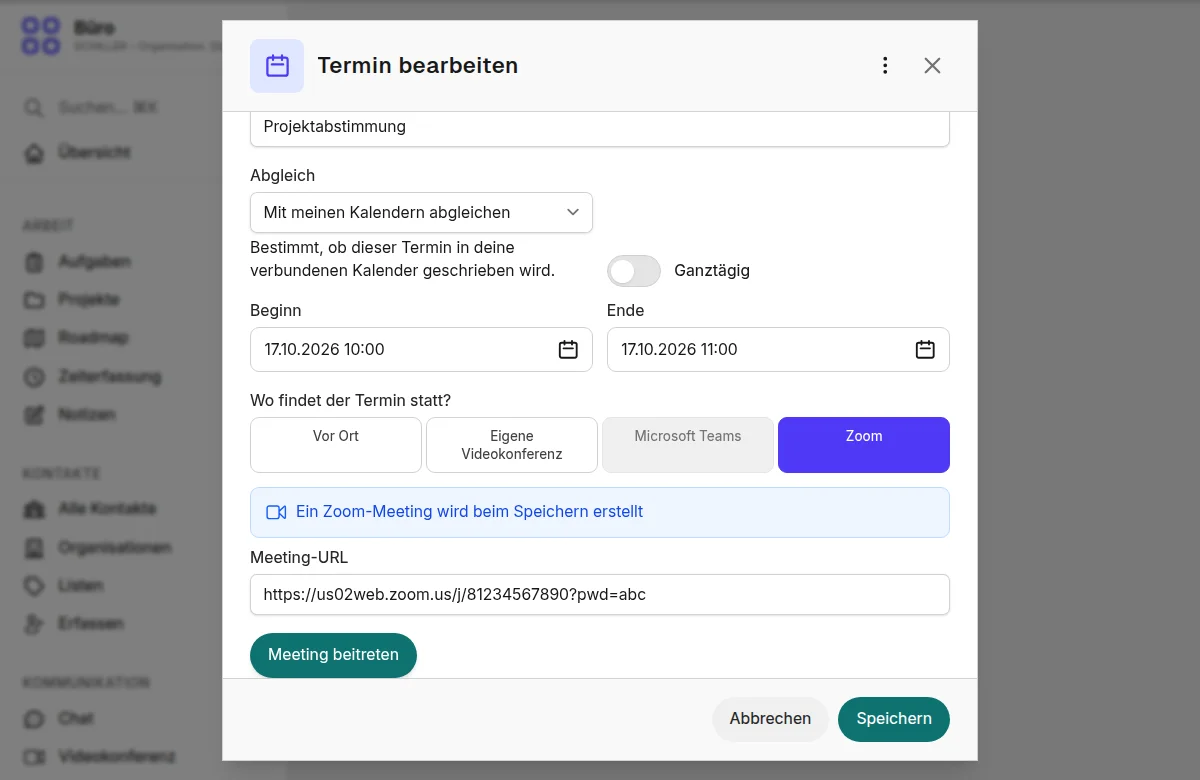Open Übersicht home icon in sidebar
This screenshot has height=780, width=1200.
tap(34, 153)
